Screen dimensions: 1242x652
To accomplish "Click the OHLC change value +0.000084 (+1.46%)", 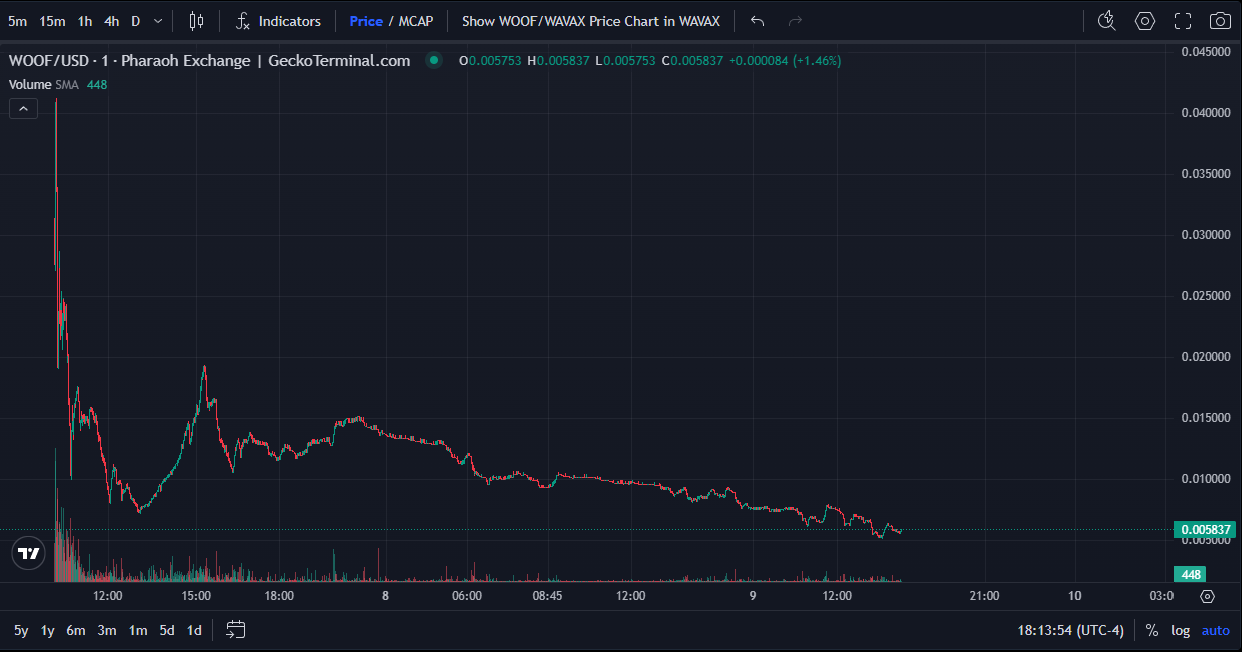I will 785,61.
